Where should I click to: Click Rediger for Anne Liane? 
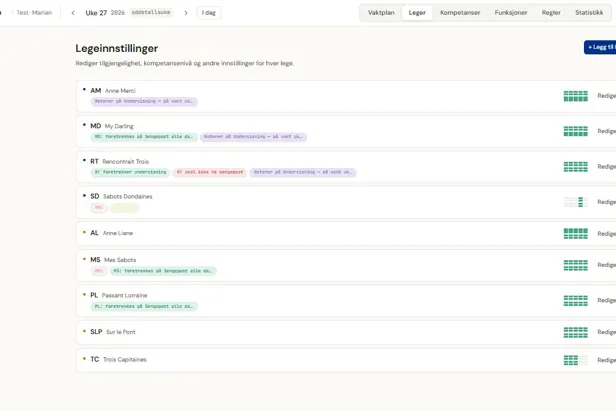click(x=607, y=234)
